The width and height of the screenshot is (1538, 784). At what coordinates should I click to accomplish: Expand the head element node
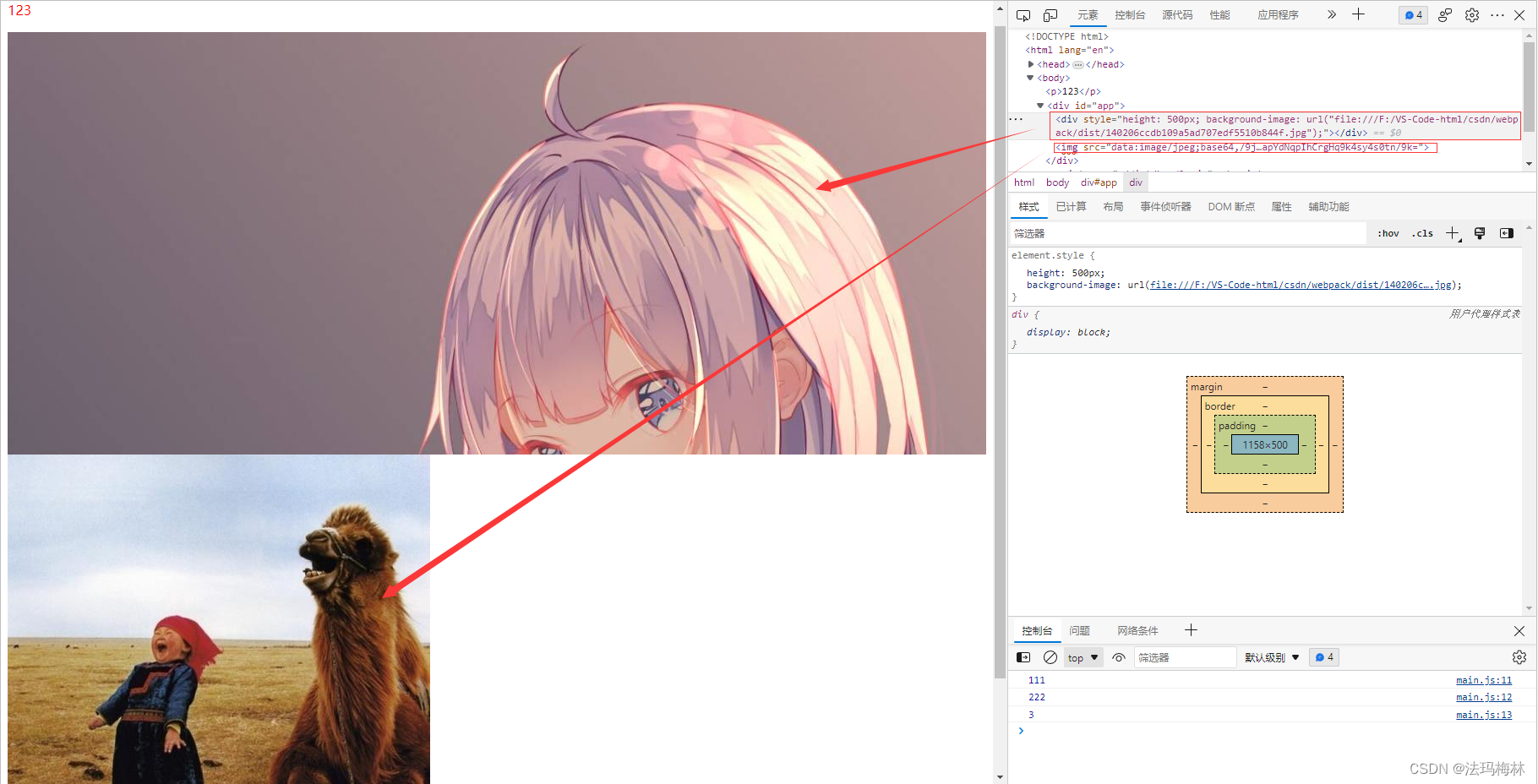click(x=1031, y=64)
